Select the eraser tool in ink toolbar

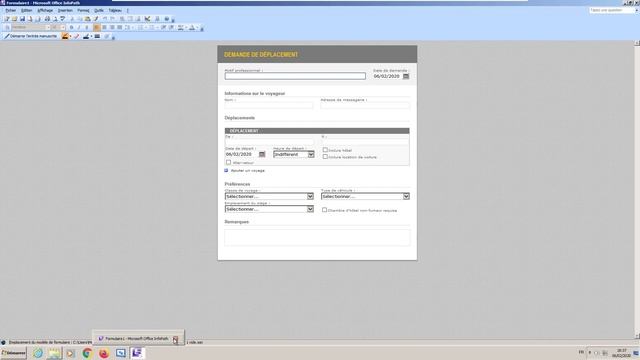click(76, 36)
